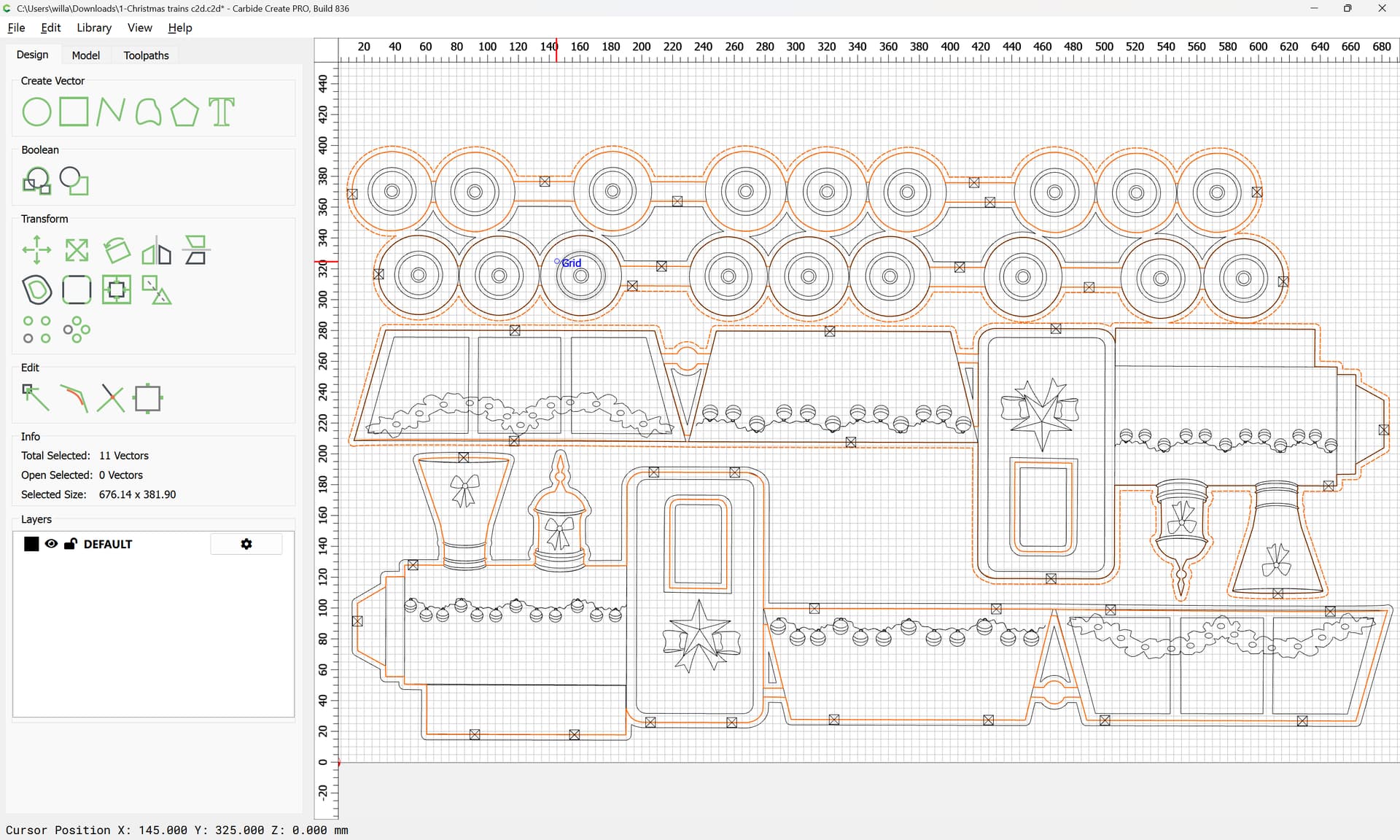The height and width of the screenshot is (840, 1400).
Task: Select the Create Rectangle tool
Action: coord(74,112)
